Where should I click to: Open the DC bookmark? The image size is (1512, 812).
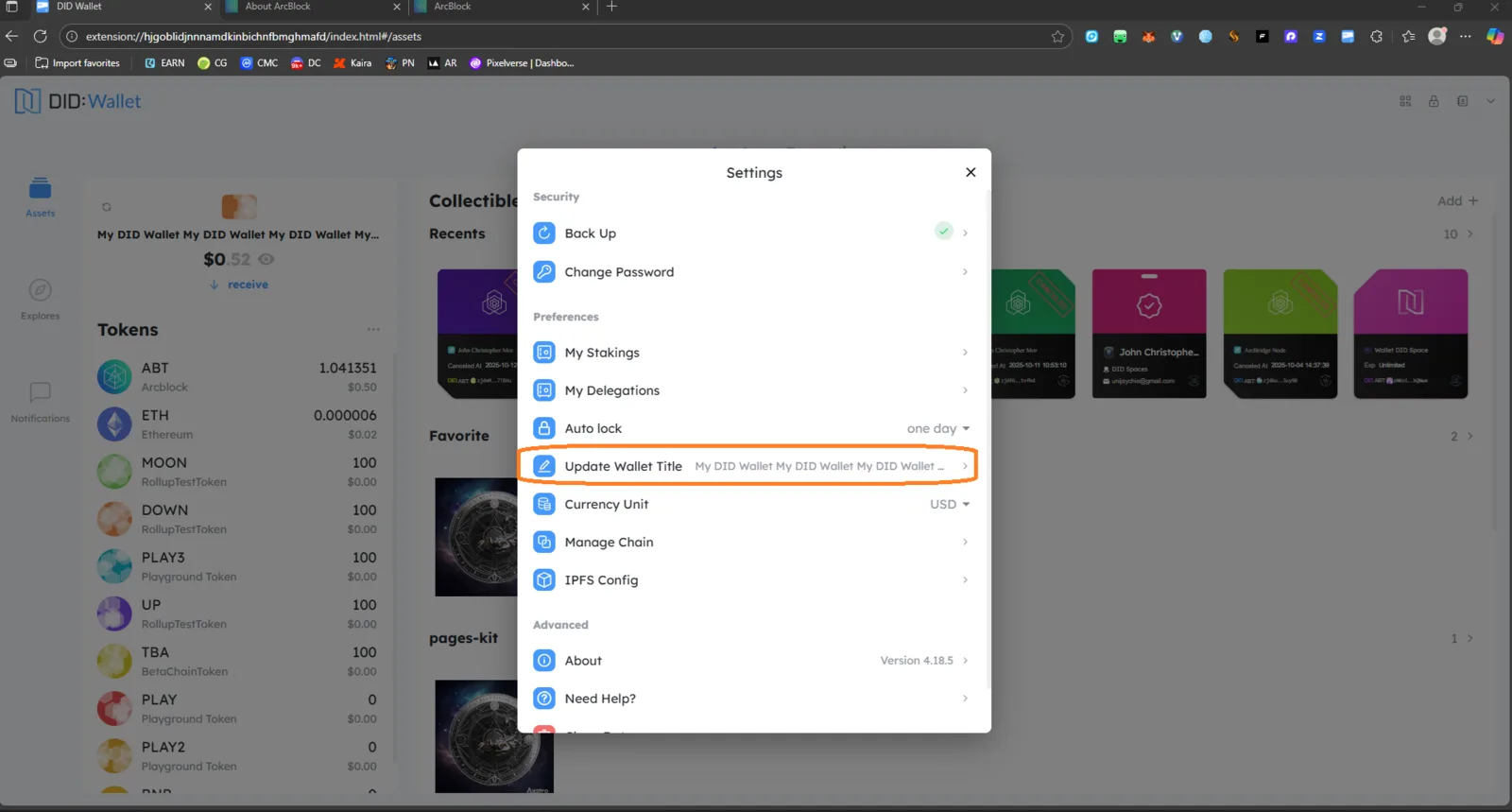tap(306, 63)
